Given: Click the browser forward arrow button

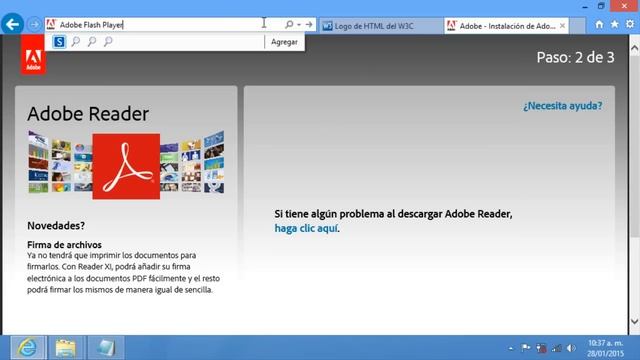Looking at the screenshot, I should 34,24.
